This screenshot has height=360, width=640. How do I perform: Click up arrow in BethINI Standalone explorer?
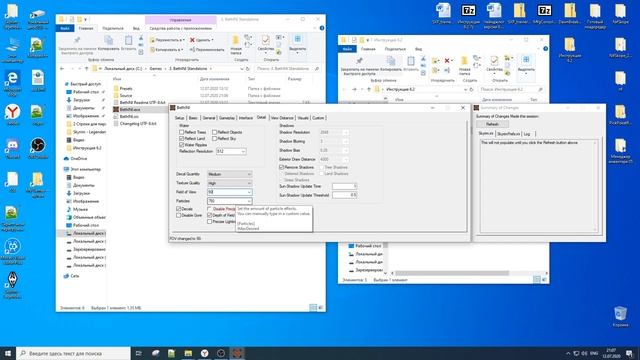click(x=86, y=69)
